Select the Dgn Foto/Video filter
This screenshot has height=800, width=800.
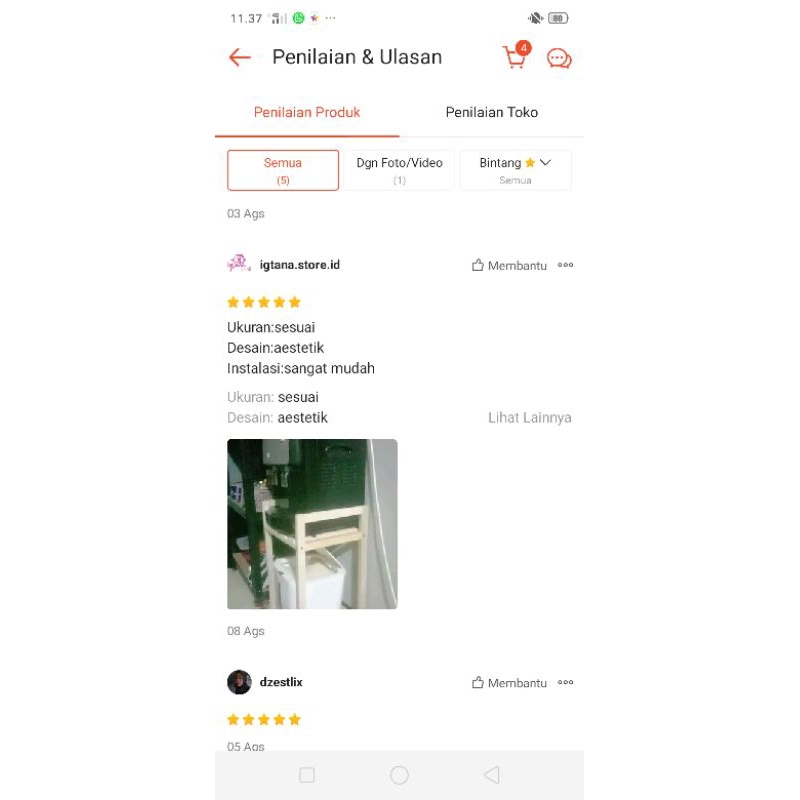(x=399, y=170)
